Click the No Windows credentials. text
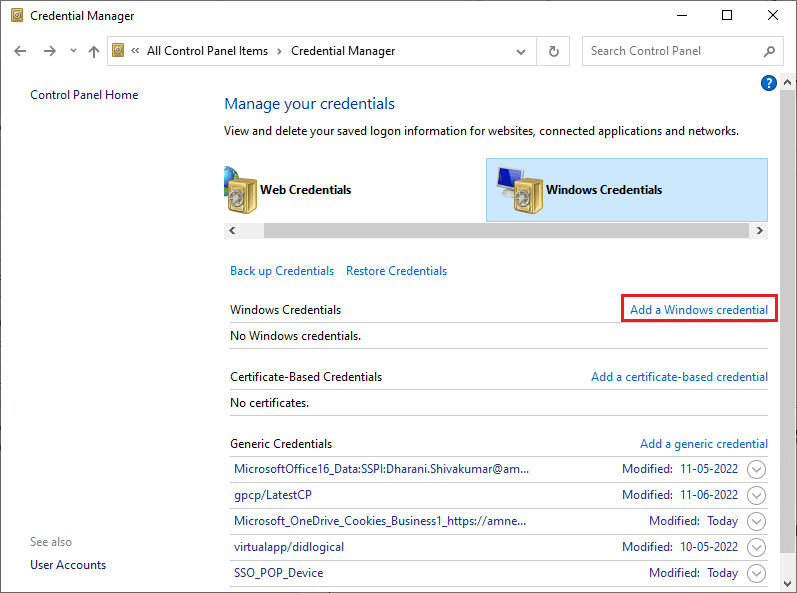 pos(295,336)
